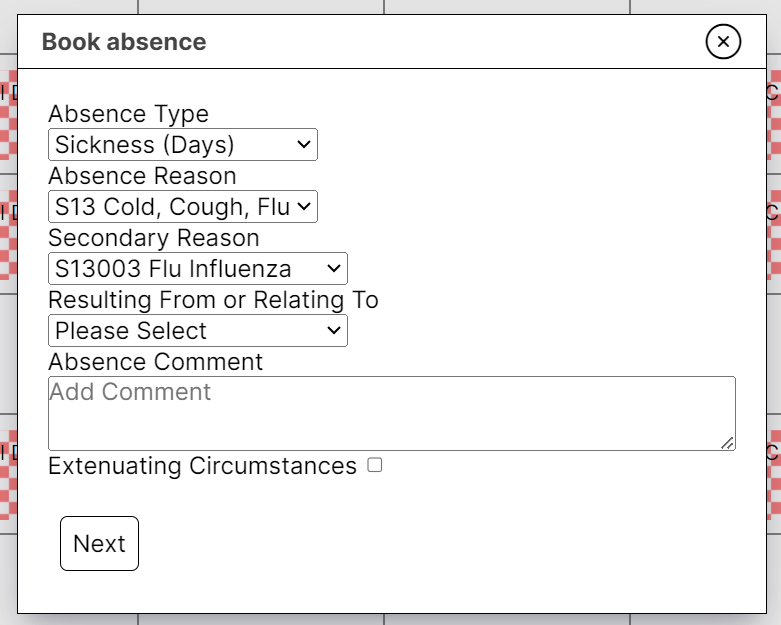Click the arrow on the Please Select dropdown
Viewport: 781px width, 625px height.
coord(334,331)
